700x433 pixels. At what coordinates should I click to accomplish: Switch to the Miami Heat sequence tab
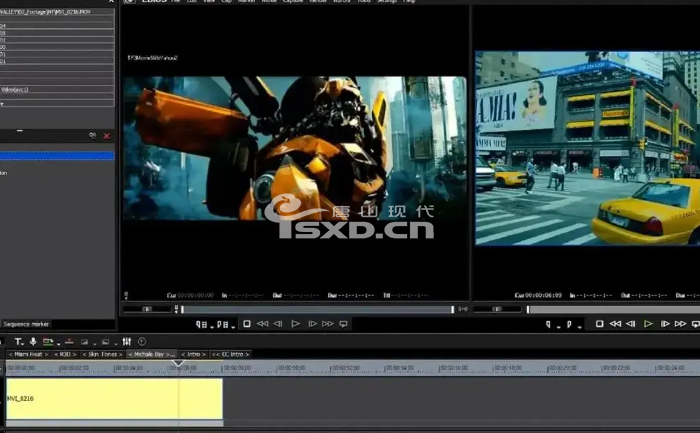click(28, 354)
